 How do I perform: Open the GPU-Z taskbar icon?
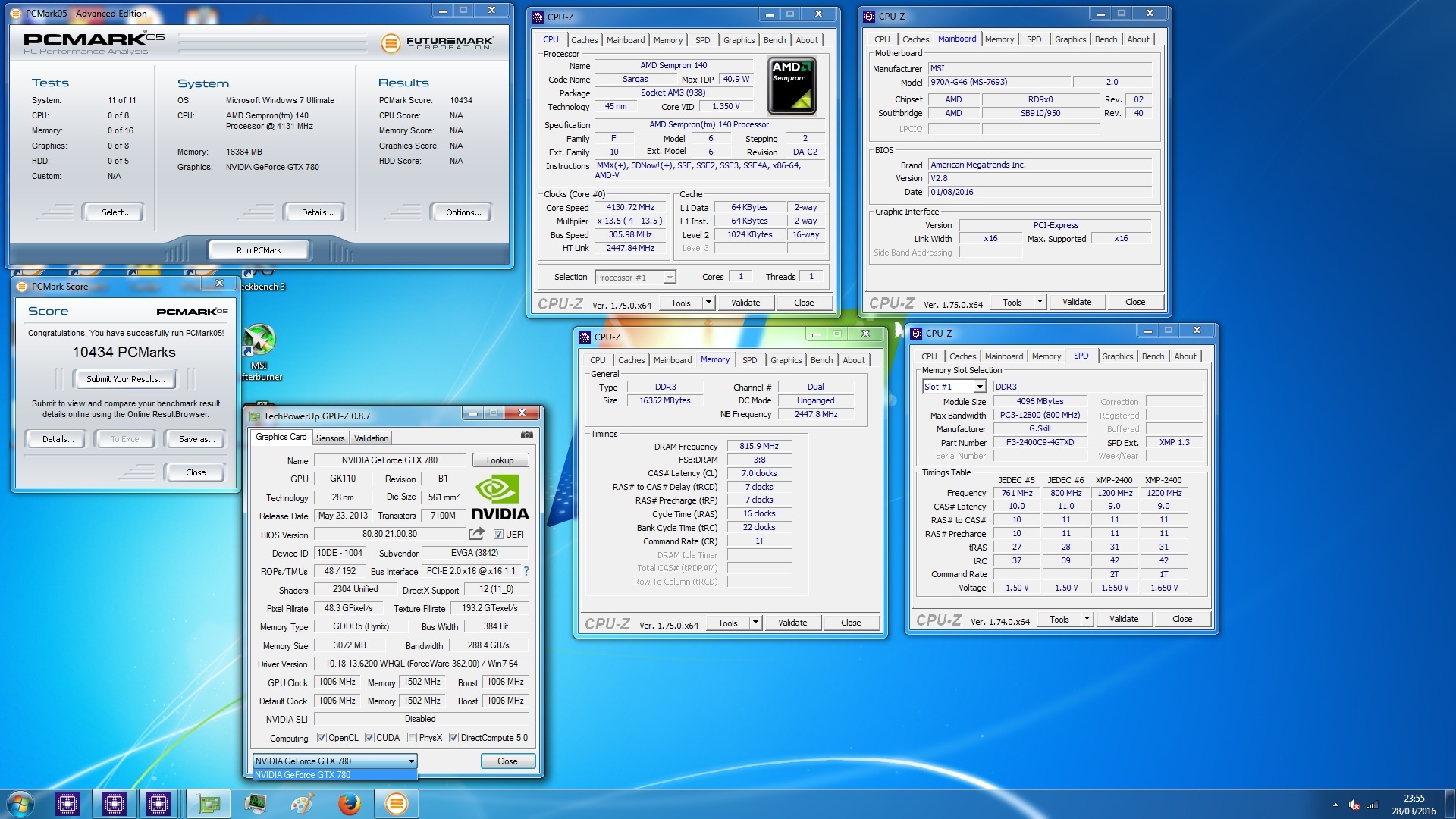click(x=209, y=804)
